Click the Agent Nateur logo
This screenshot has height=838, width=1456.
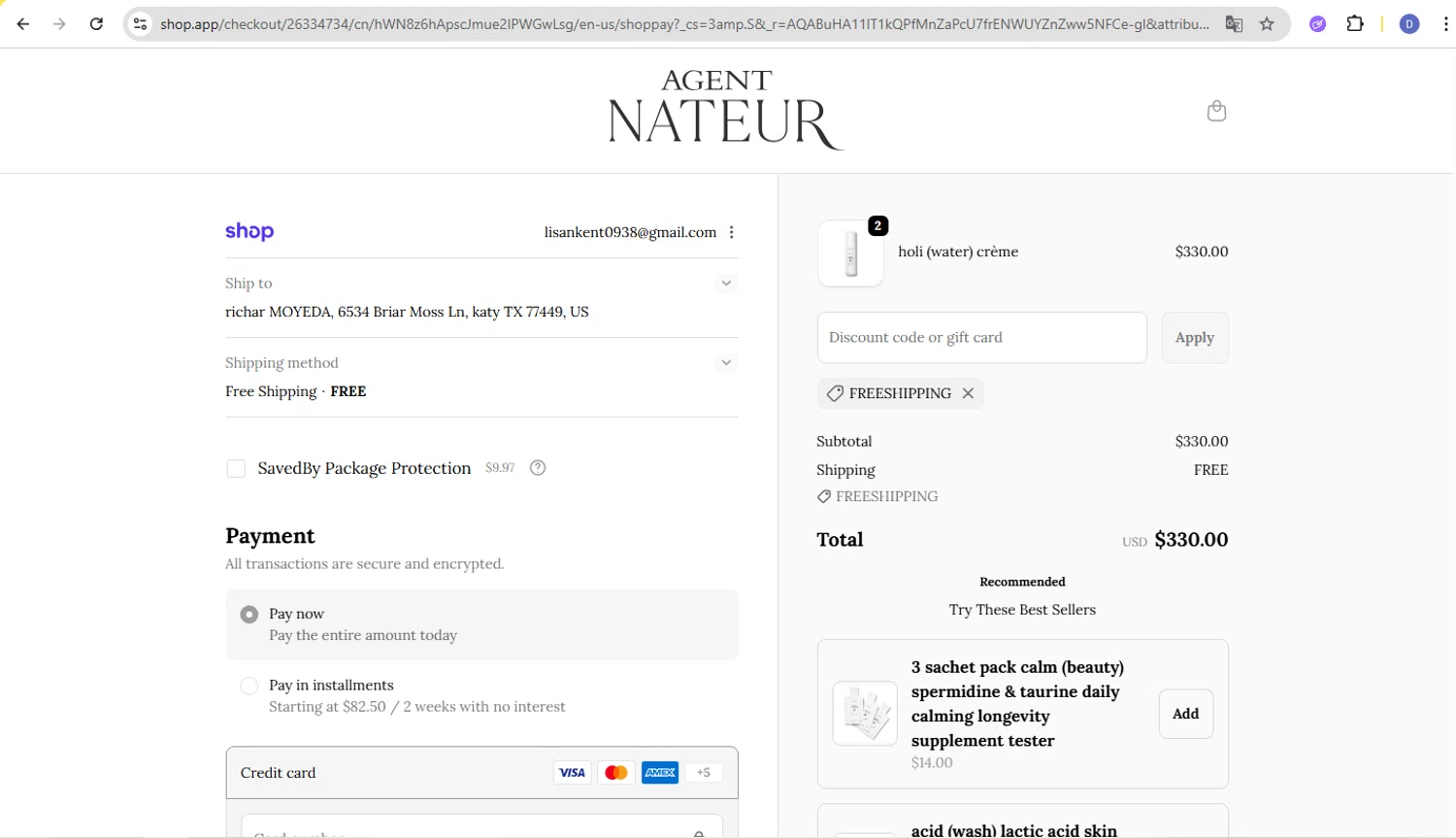click(725, 110)
